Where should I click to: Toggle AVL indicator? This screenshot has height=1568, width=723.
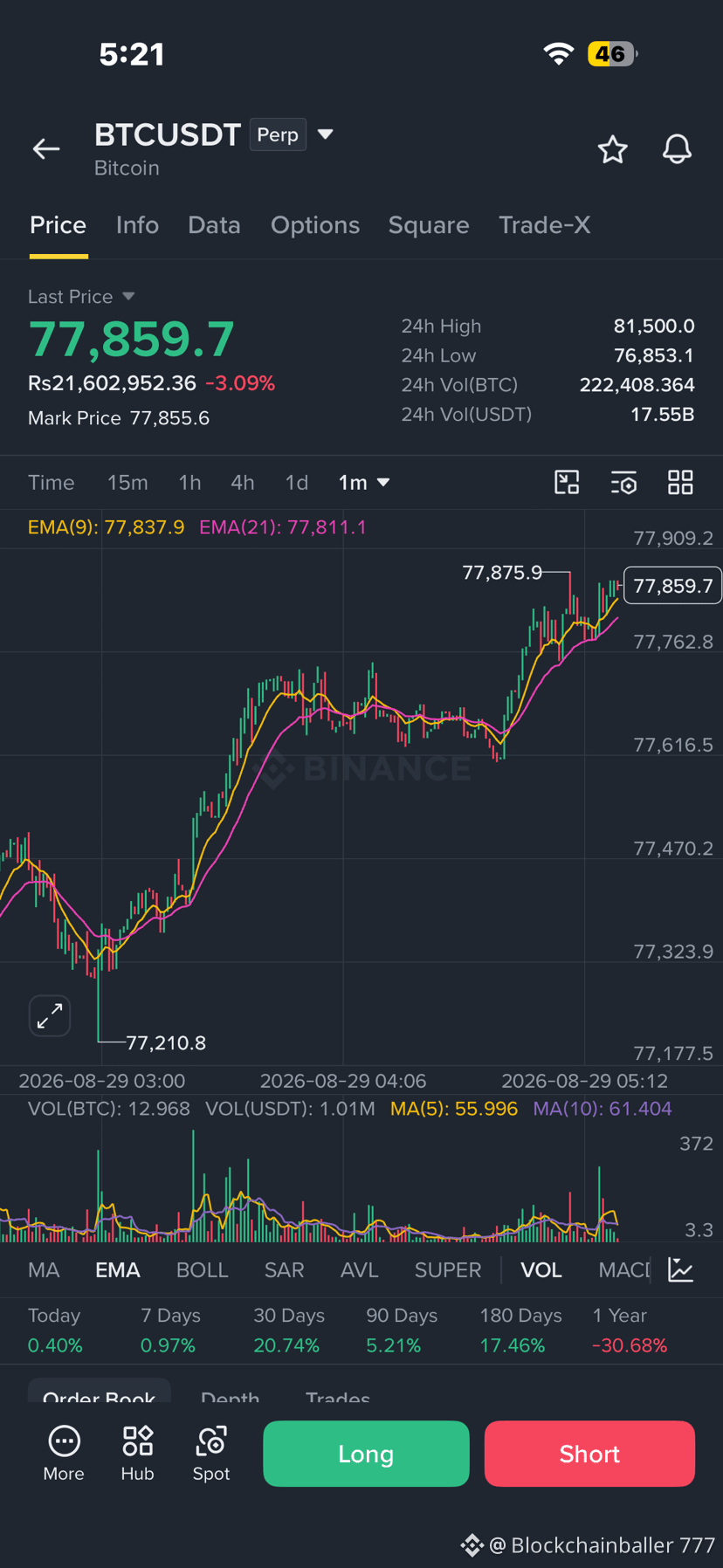[x=360, y=1270]
